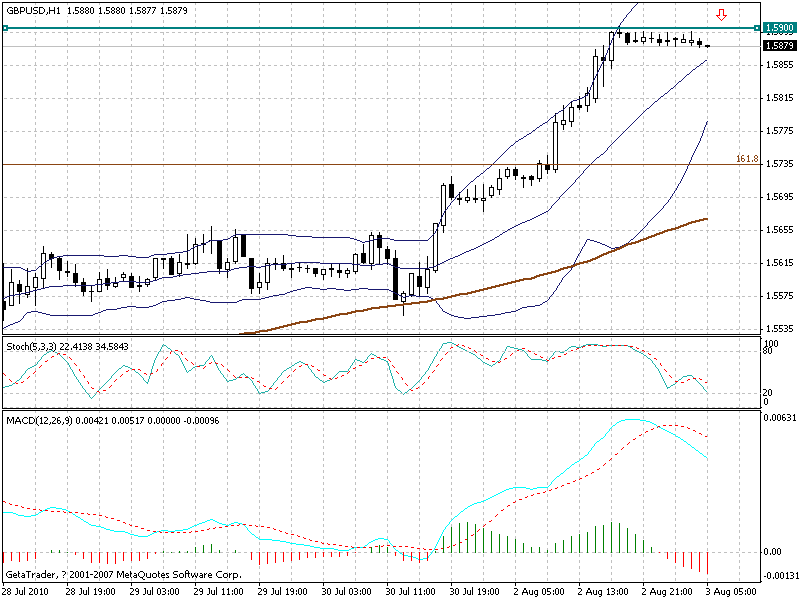Click the 1.5855 price axis label
800x600 pixels.
pos(780,65)
